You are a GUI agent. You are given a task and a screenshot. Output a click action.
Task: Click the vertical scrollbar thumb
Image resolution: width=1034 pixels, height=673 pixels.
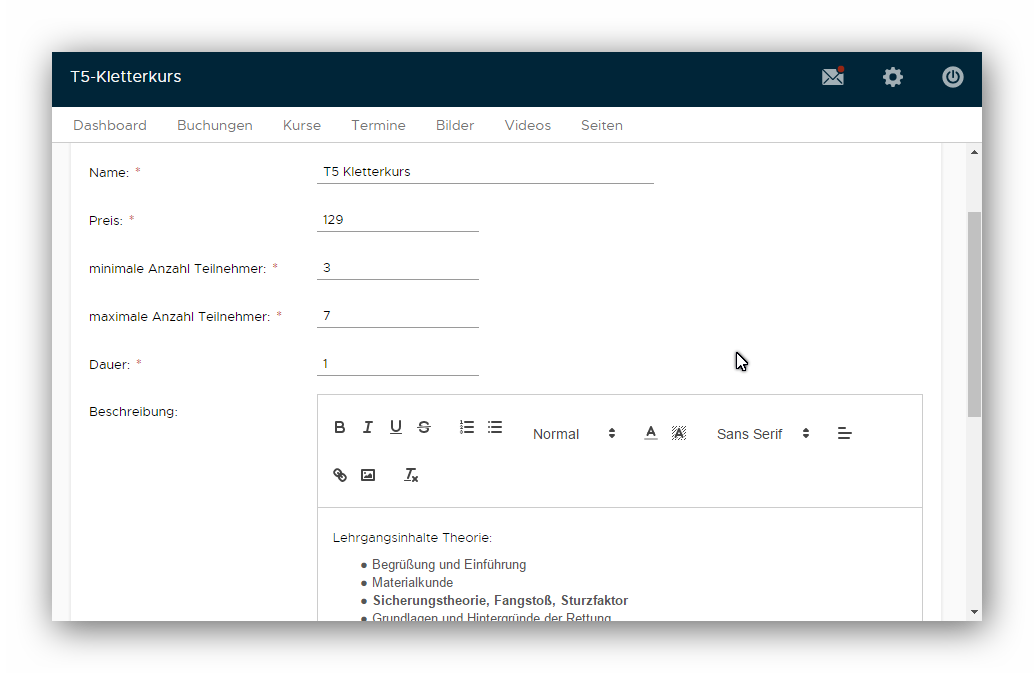click(974, 314)
